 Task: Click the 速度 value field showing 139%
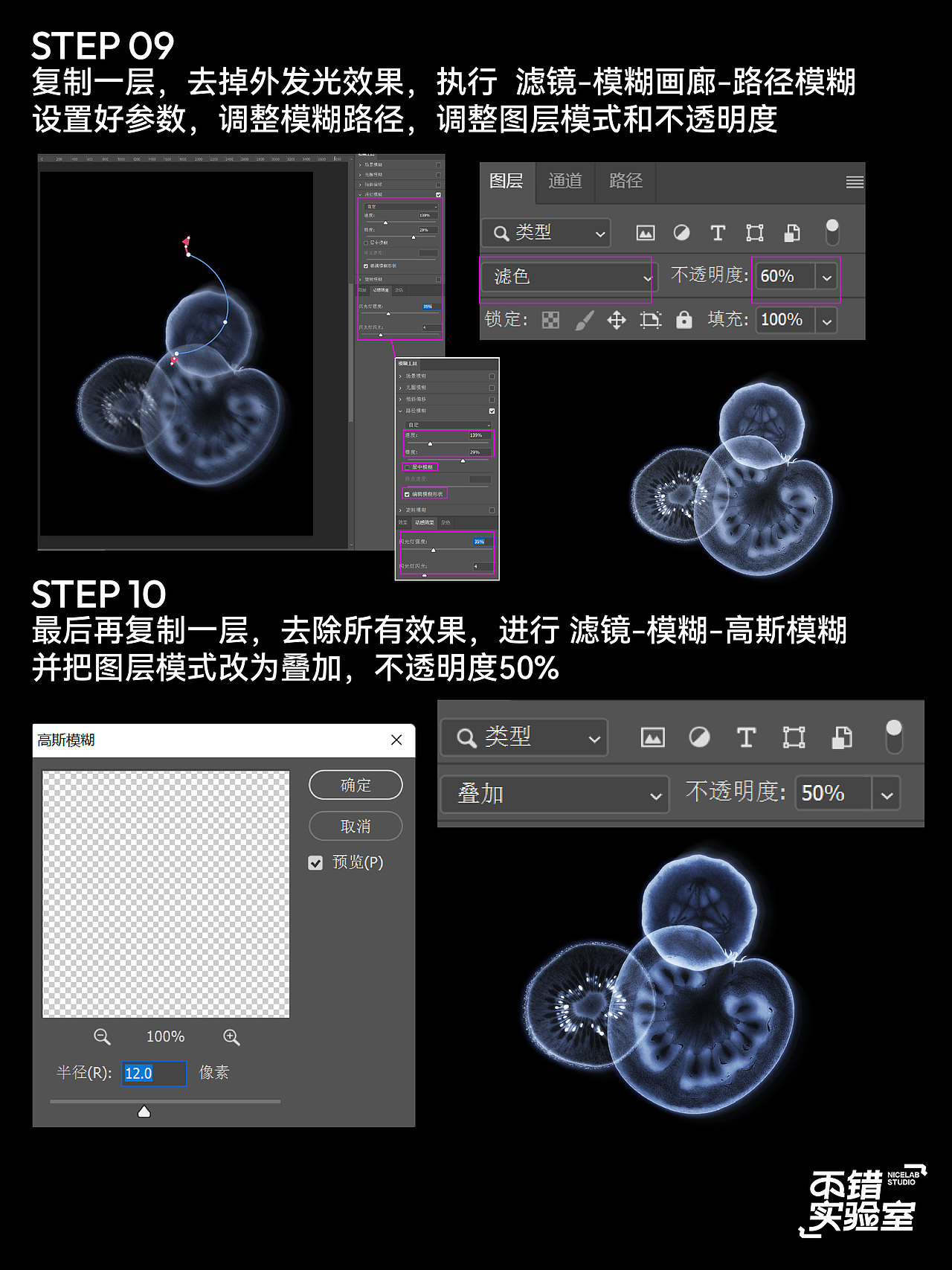coord(480,435)
